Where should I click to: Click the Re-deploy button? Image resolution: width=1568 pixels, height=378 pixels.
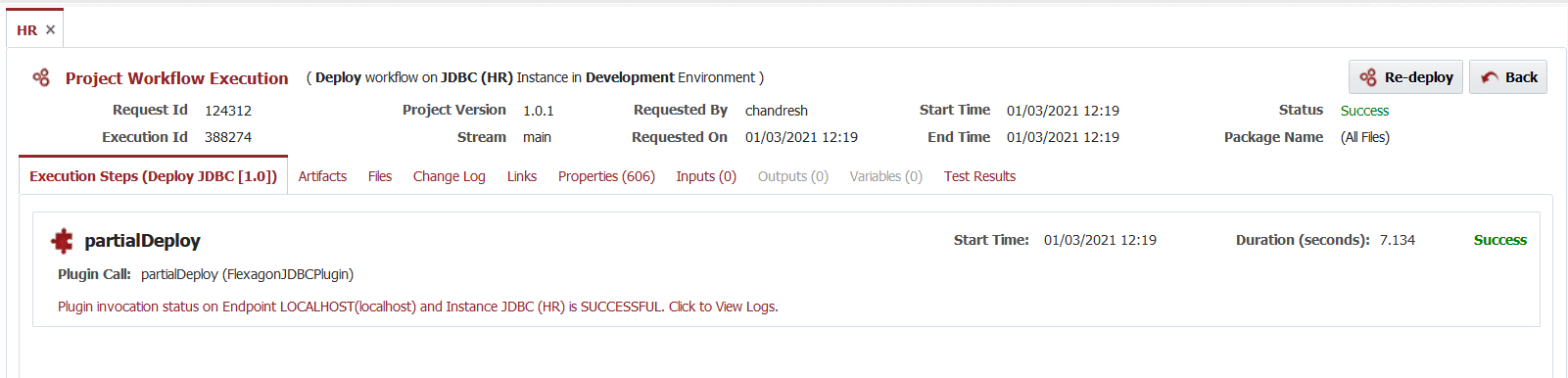tap(1405, 77)
